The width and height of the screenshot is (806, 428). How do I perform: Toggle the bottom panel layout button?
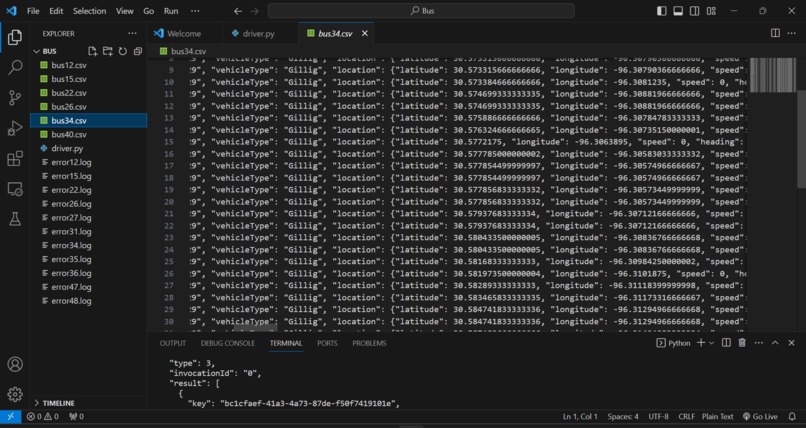coord(678,11)
